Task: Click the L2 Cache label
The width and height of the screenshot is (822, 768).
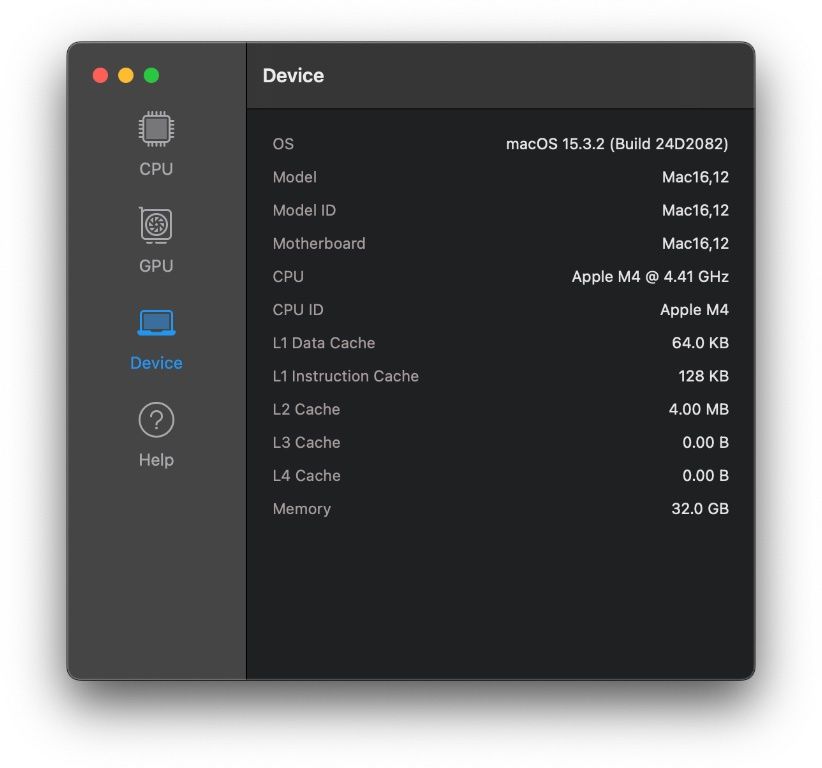Action: tap(306, 409)
